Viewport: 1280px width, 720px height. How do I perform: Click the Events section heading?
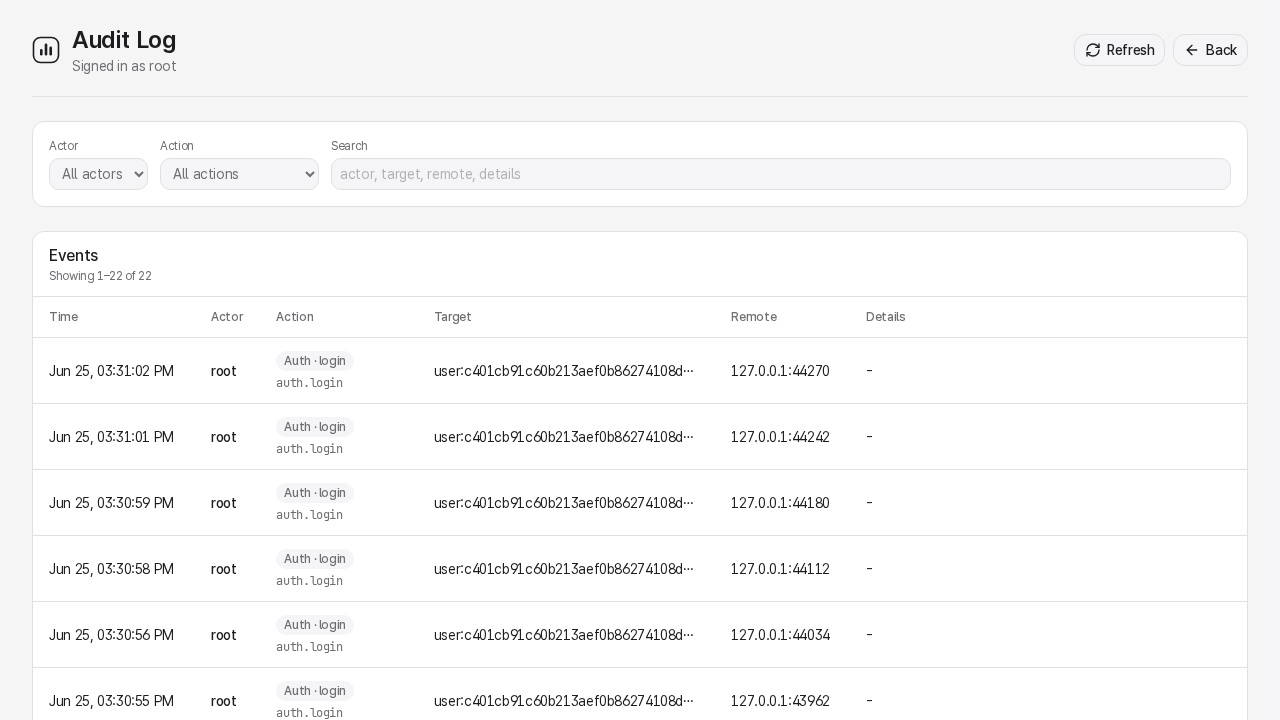[x=74, y=255]
